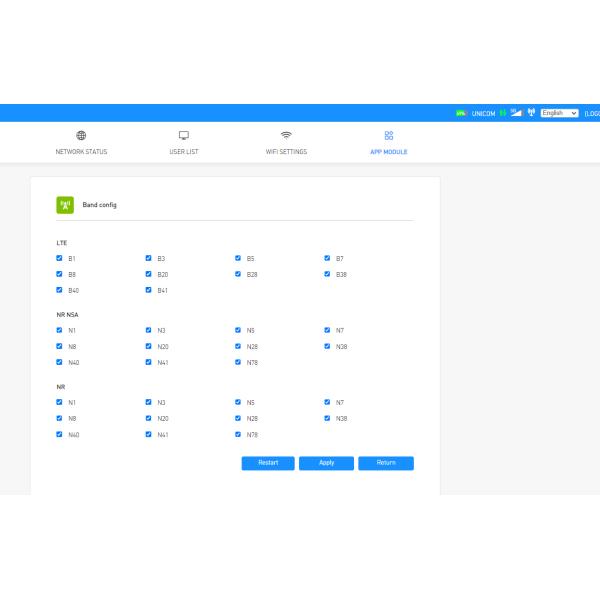600x600 pixels.
Task: Click the grid icon for App Module
Action: point(389,135)
